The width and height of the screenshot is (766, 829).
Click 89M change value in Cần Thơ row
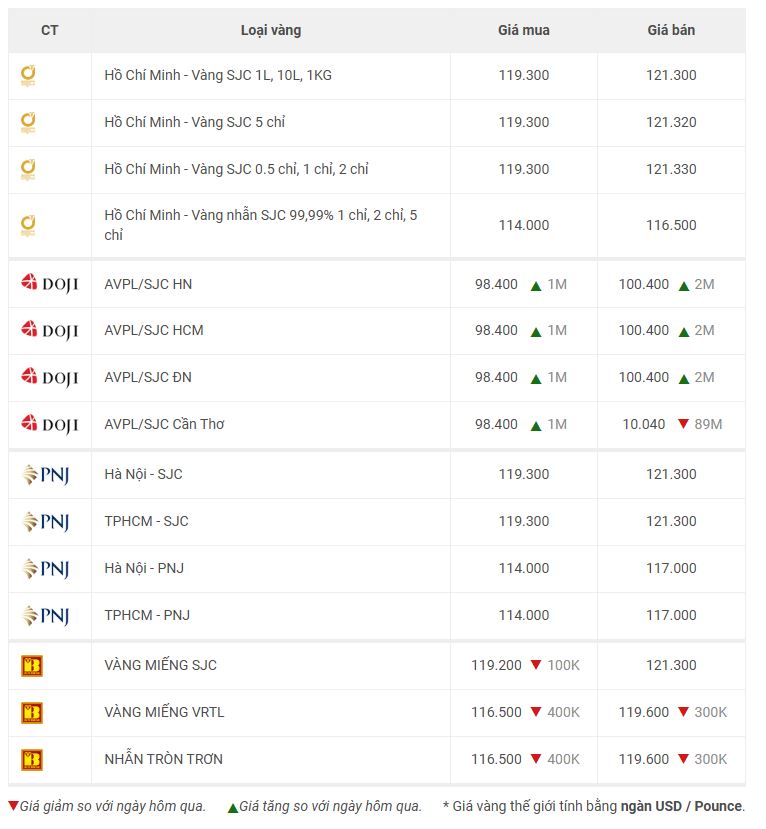pos(708,424)
